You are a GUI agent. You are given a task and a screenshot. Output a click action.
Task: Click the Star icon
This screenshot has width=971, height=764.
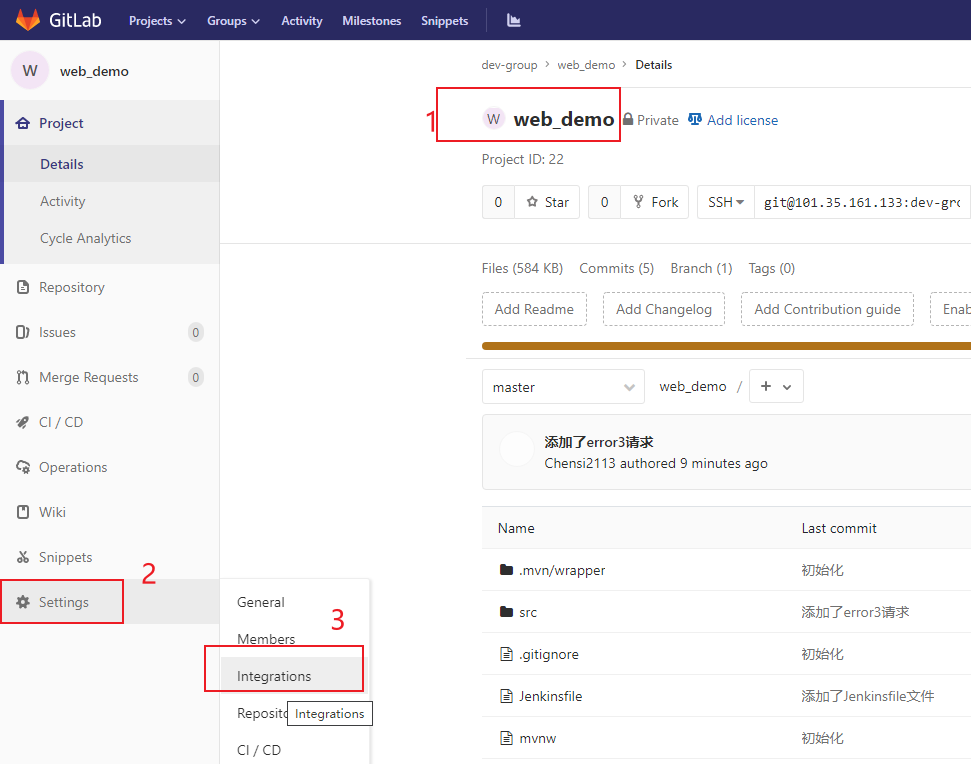point(532,202)
